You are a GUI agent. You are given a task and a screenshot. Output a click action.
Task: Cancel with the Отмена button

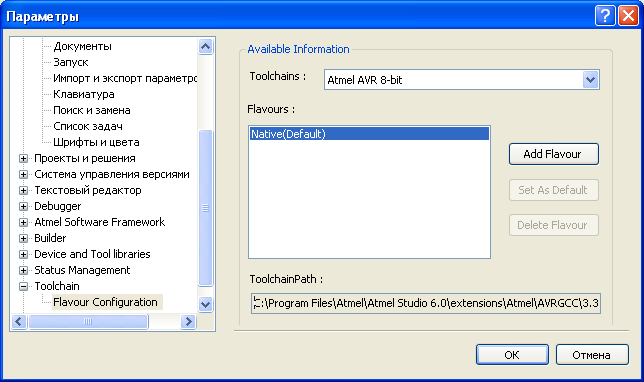[x=592, y=354]
